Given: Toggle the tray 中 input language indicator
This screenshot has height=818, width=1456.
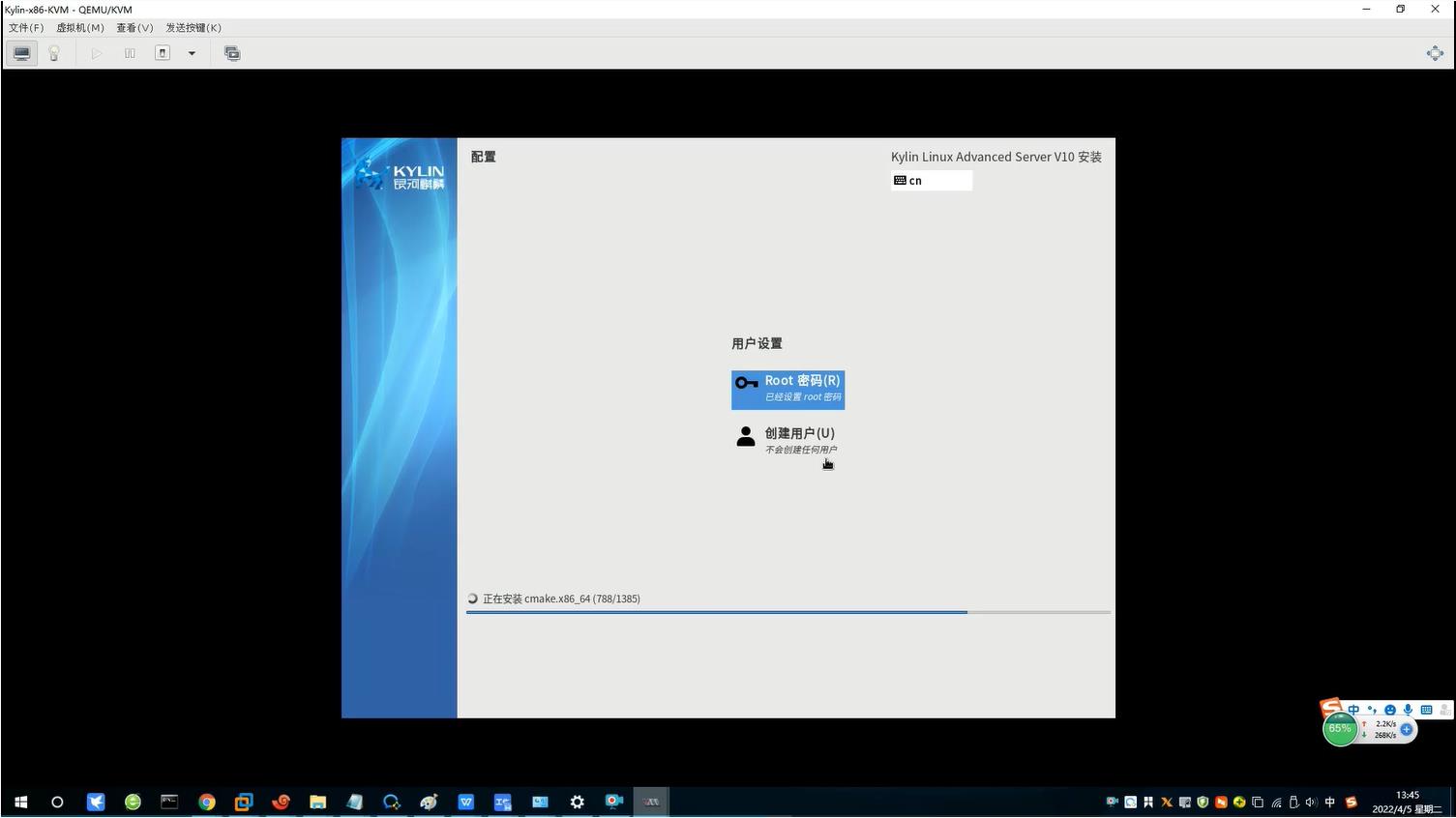Looking at the screenshot, I should click(x=1330, y=802).
